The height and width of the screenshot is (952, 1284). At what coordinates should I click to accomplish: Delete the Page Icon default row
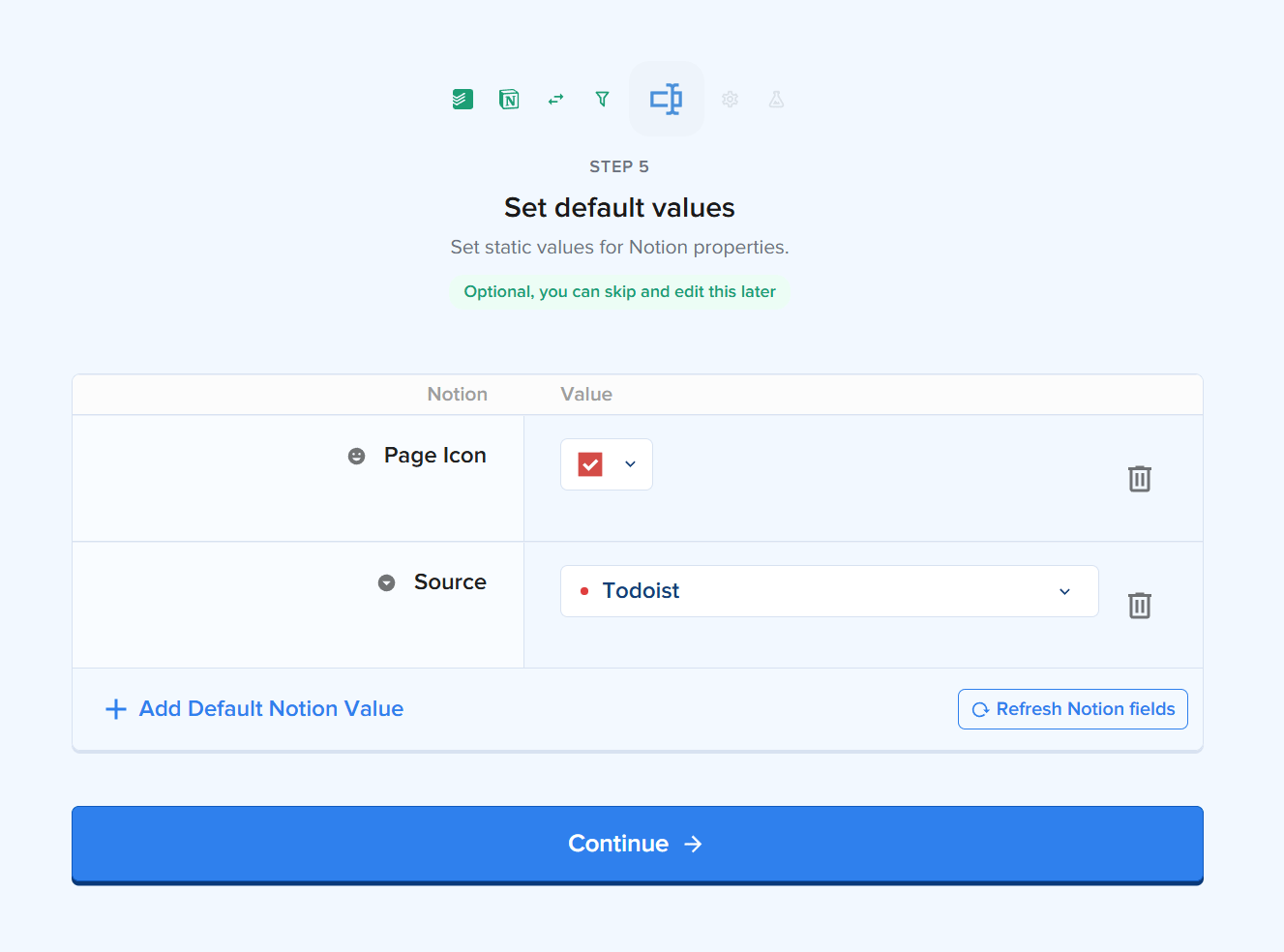1140,478
